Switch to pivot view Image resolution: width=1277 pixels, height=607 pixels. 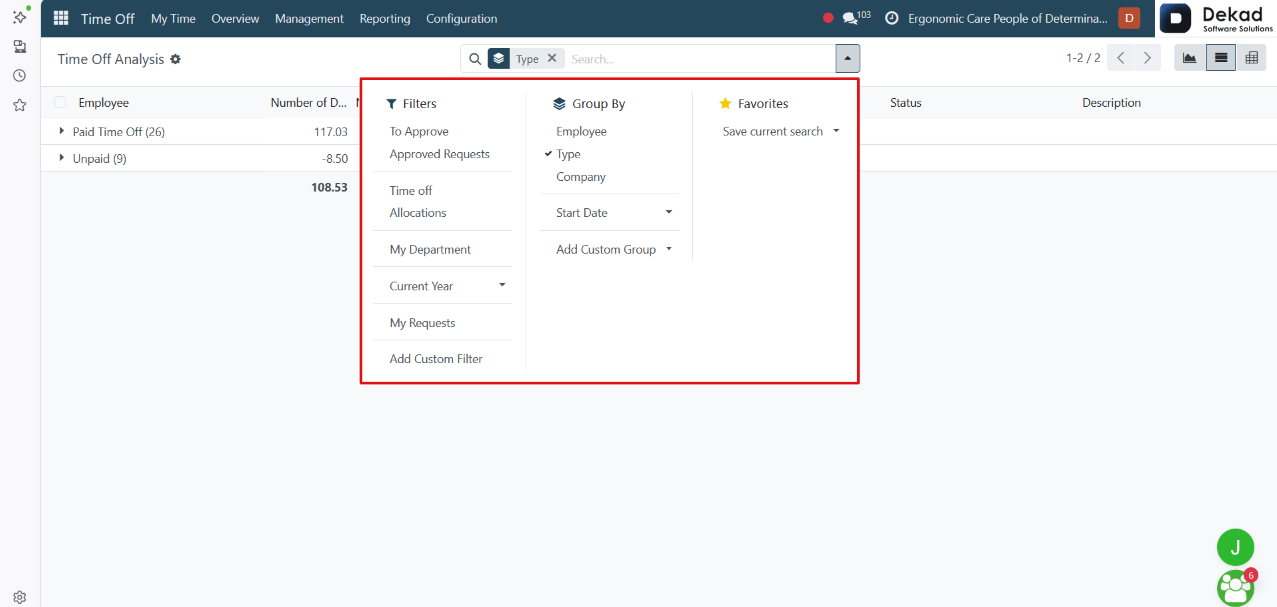(1251, 58)
